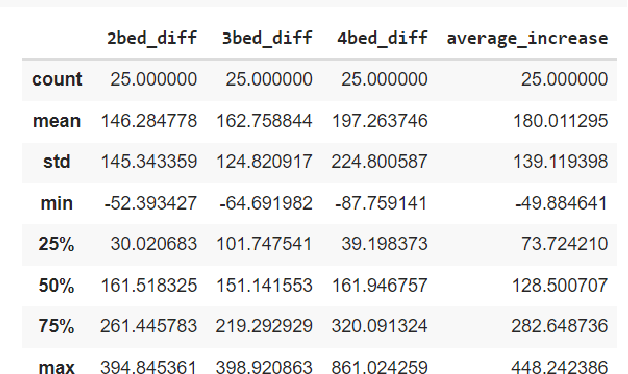Click the 3bed_diff column header
This screenshot has width=628, height=374.
click(267, 38)
